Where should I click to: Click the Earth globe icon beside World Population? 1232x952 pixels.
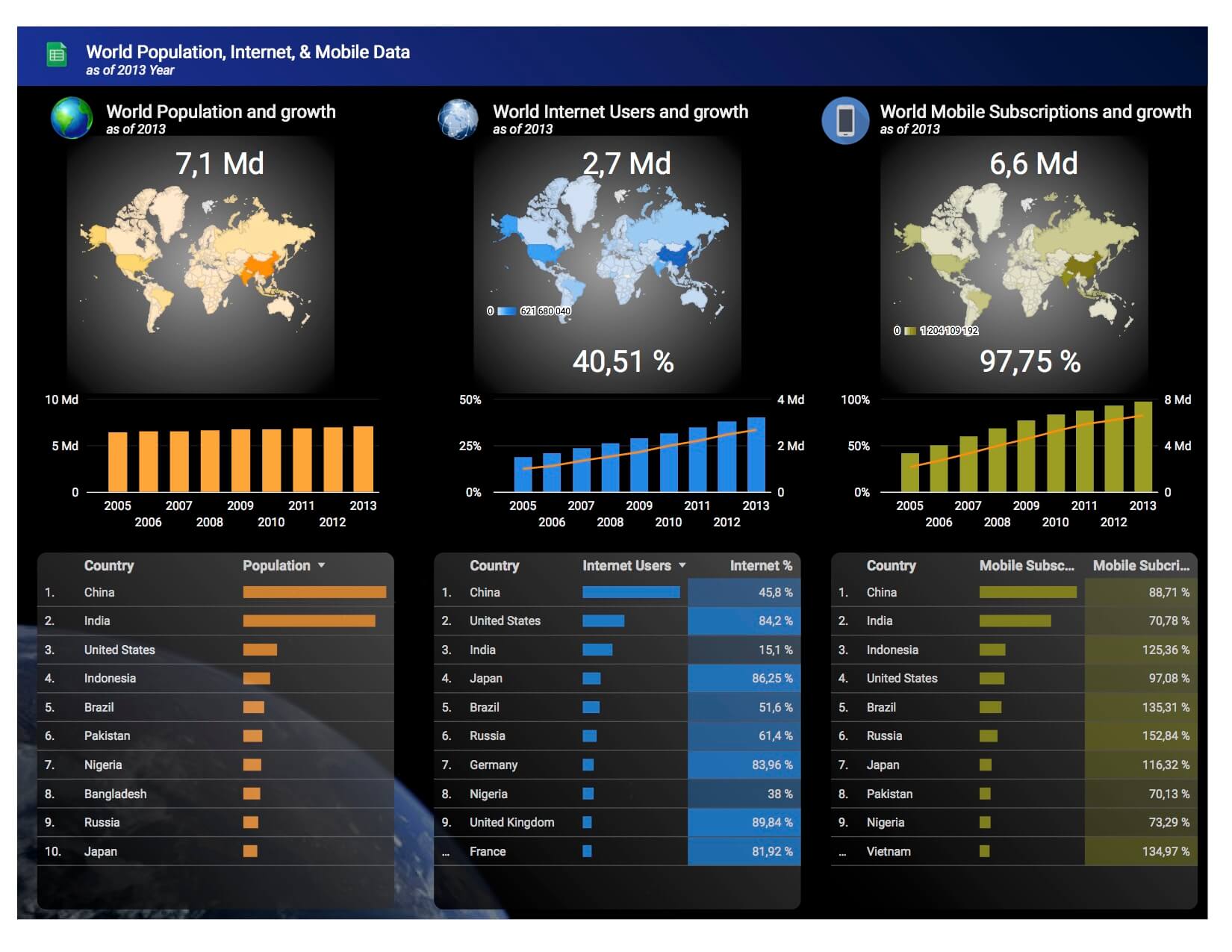point(72,118)
